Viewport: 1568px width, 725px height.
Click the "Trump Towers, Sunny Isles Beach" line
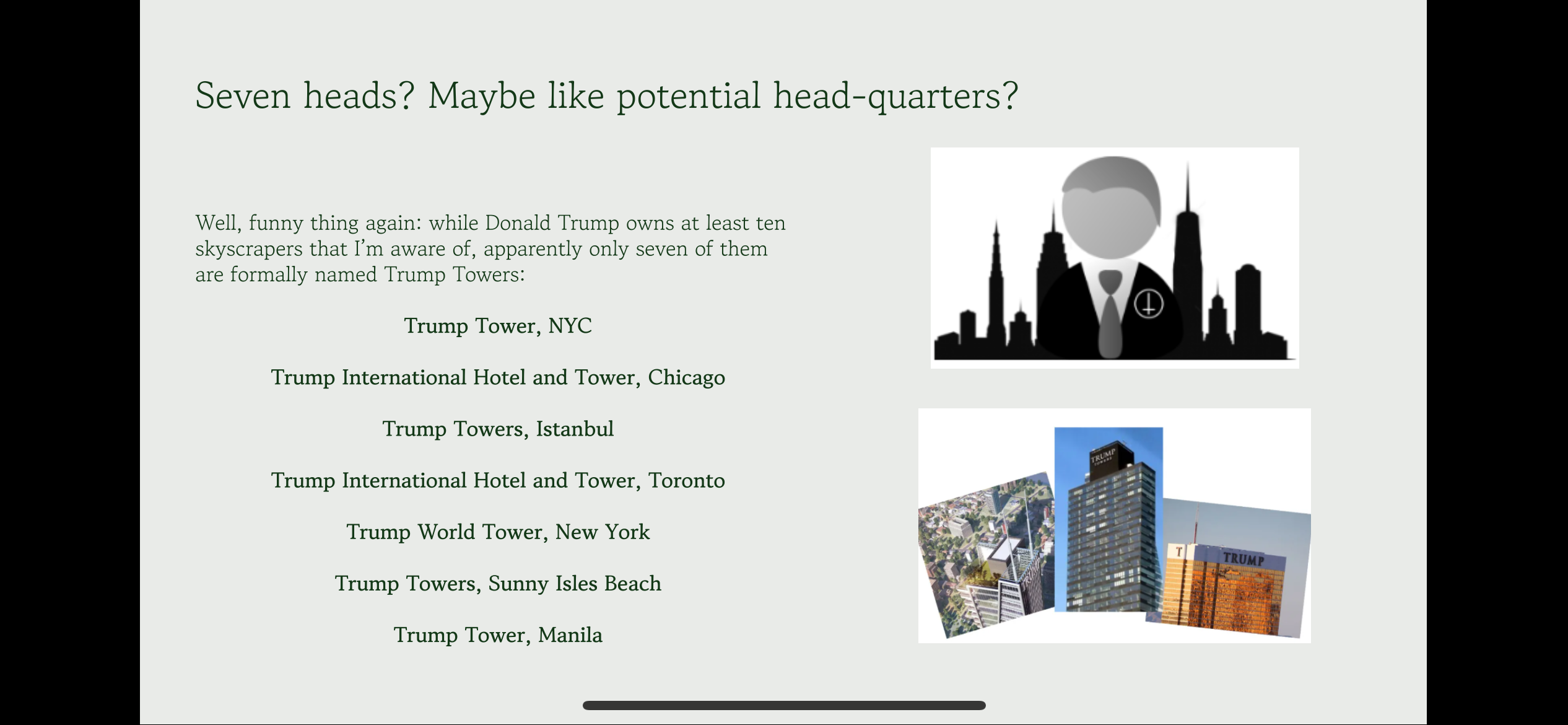pos(498,583)
